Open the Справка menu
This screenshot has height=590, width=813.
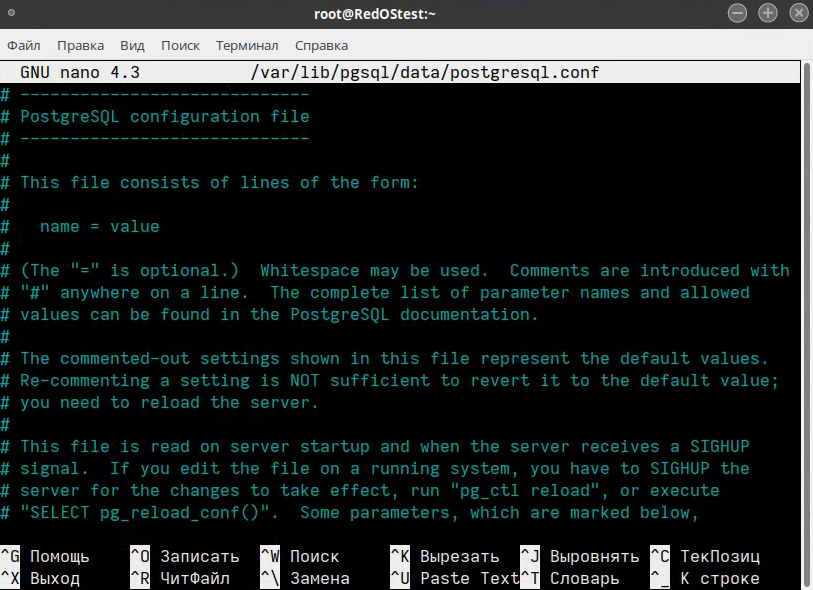pos(320,45)
